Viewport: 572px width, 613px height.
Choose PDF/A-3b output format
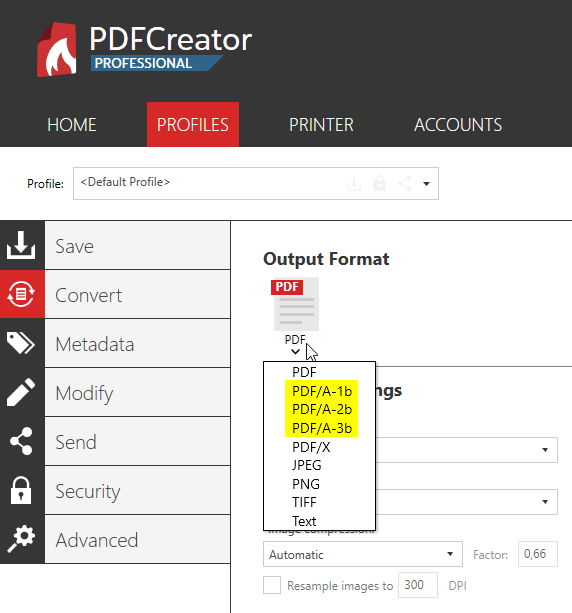tap(322, 428)
